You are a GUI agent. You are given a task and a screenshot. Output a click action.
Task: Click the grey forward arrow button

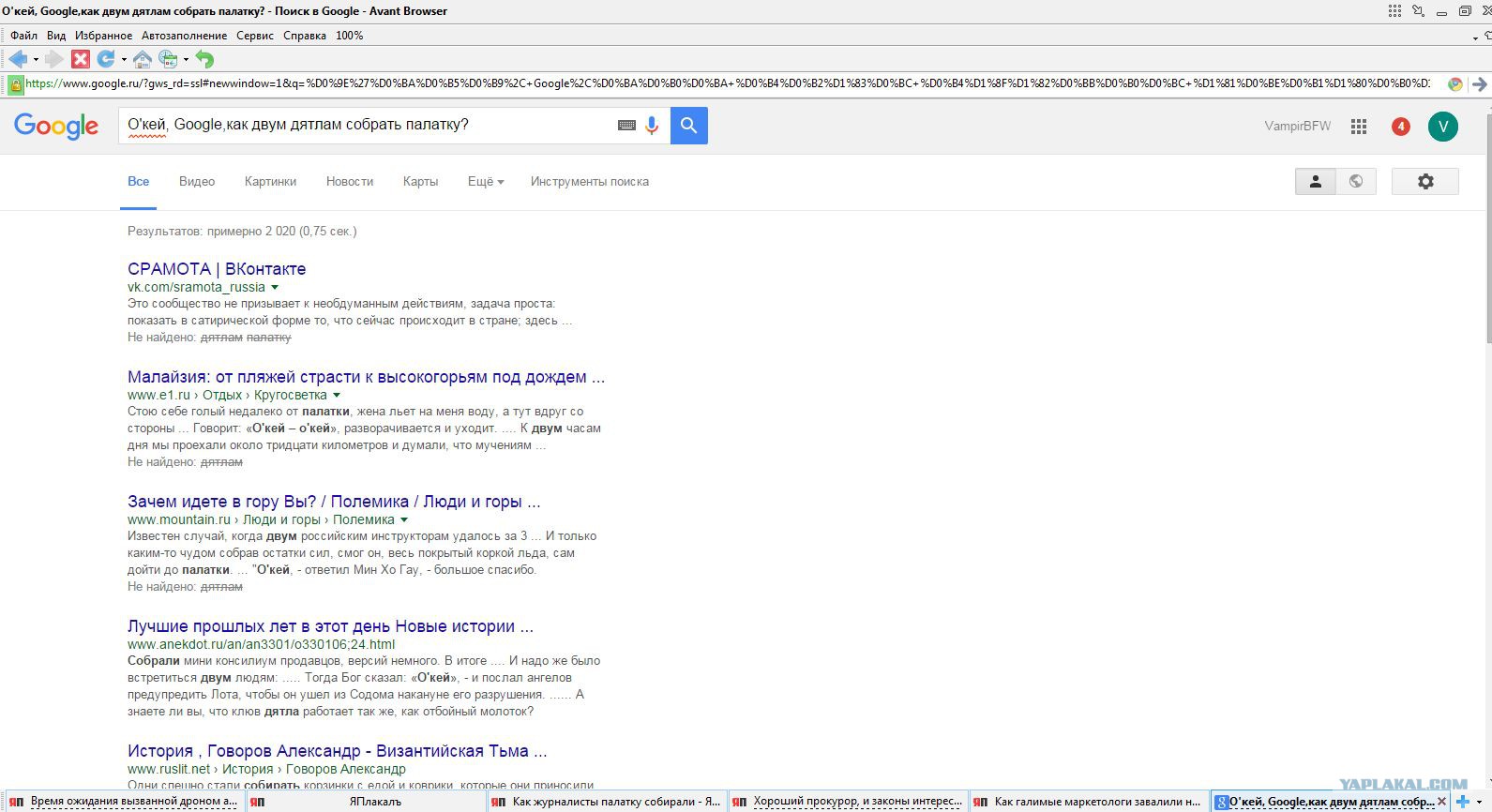point(54,59)
